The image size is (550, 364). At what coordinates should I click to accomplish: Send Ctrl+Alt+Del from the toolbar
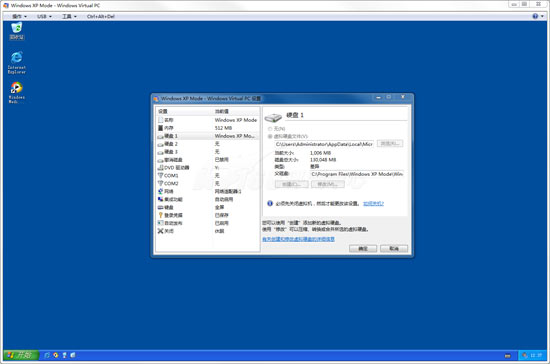[x=101, y=16]
